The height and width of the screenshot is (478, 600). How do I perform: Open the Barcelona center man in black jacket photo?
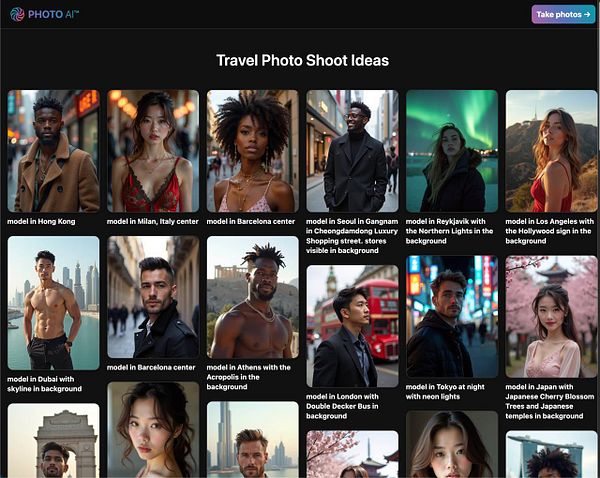(x=153, y=297)
